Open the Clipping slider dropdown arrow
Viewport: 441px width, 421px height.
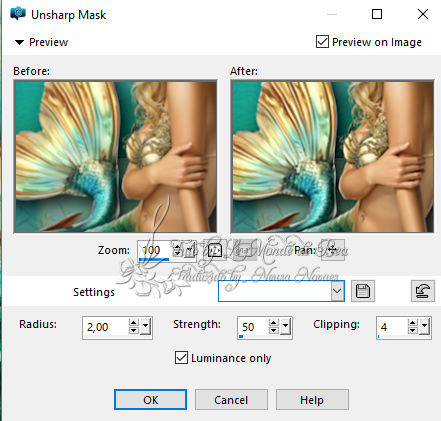(x=424, y=326)
